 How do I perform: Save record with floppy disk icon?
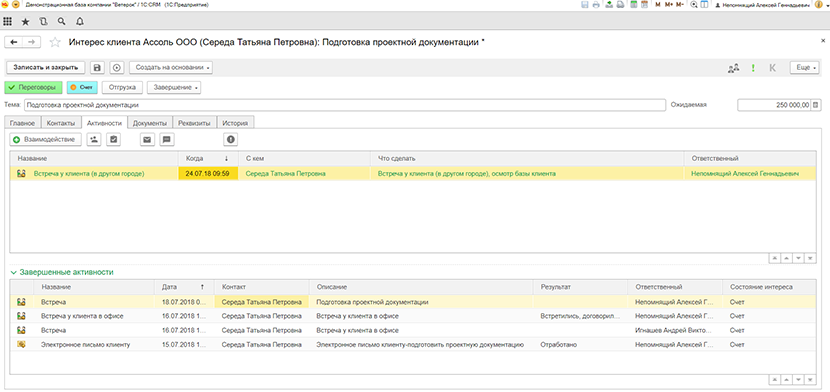97,68
